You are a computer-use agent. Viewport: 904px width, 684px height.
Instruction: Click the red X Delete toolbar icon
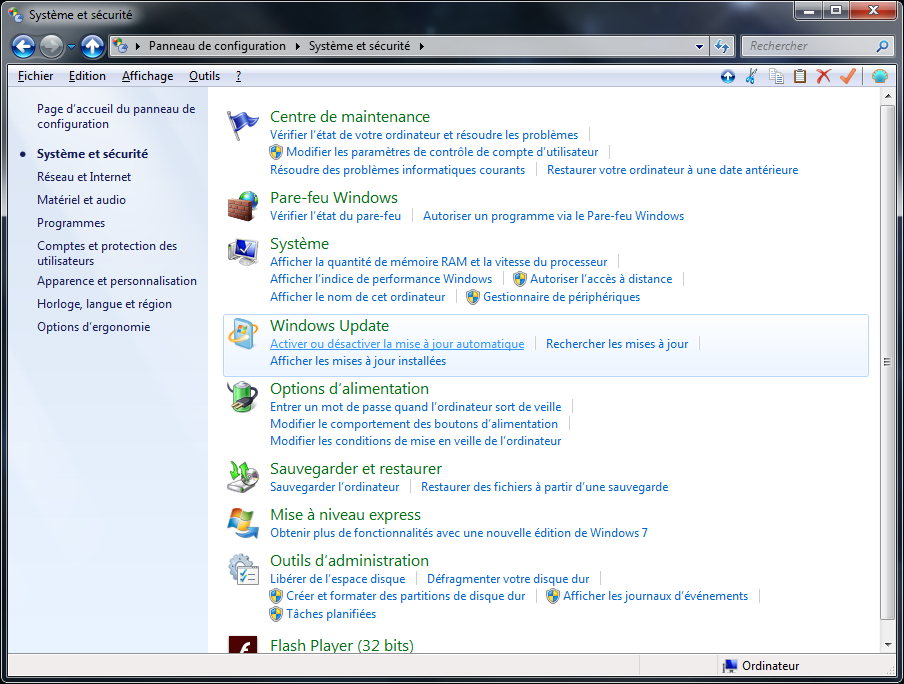[823, 76]
